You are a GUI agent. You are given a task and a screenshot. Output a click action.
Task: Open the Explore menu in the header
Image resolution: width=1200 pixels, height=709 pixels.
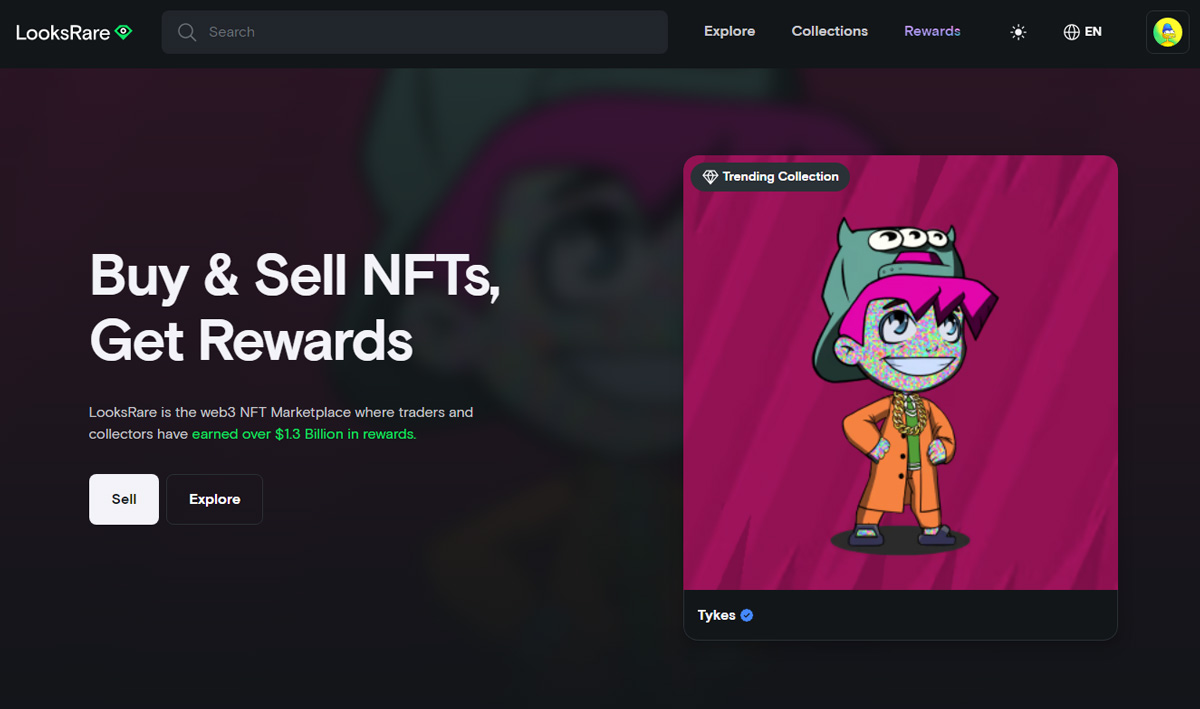729,31
